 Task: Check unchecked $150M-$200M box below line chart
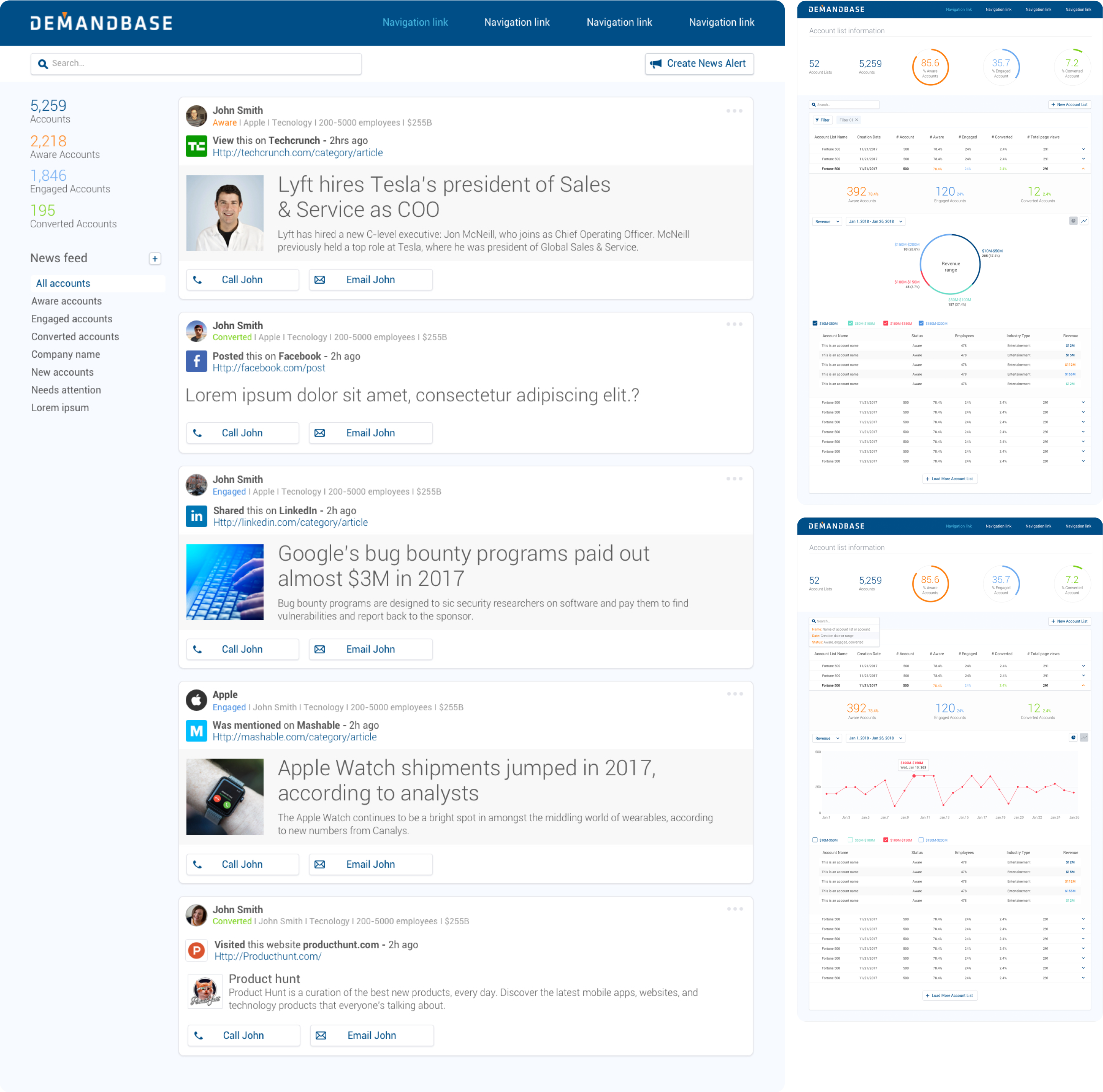point(921,840)
